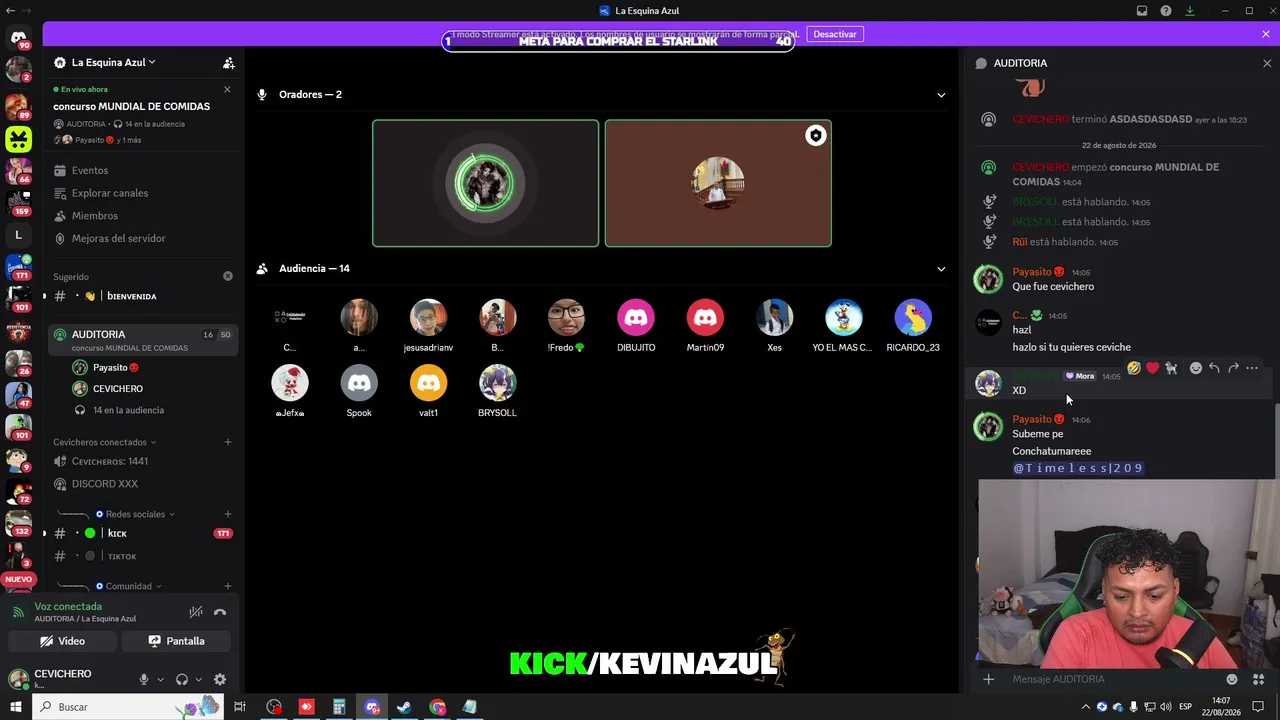The image size is (1280, 720).
Task: Open microphone input options arrow
Action: (x=160, y=680)
